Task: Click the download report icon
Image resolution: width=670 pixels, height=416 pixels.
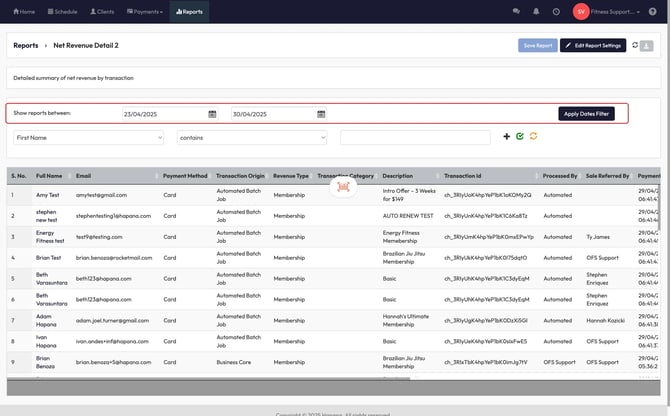Action: click(x=648, y=45)
